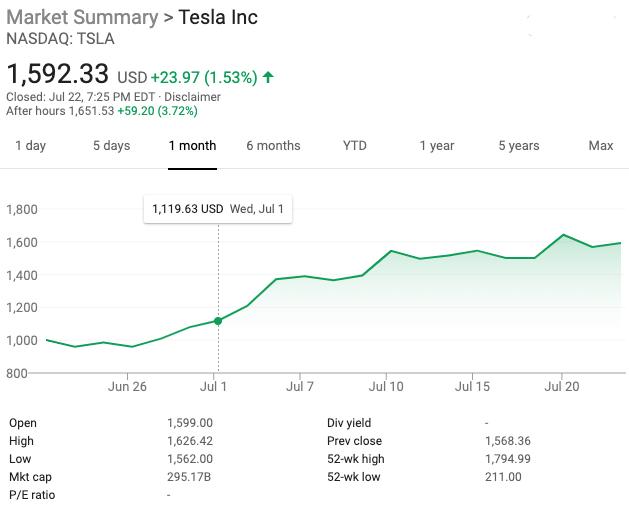Open the Disclaimer link
The image size is (629, 511).
(193, 97)
